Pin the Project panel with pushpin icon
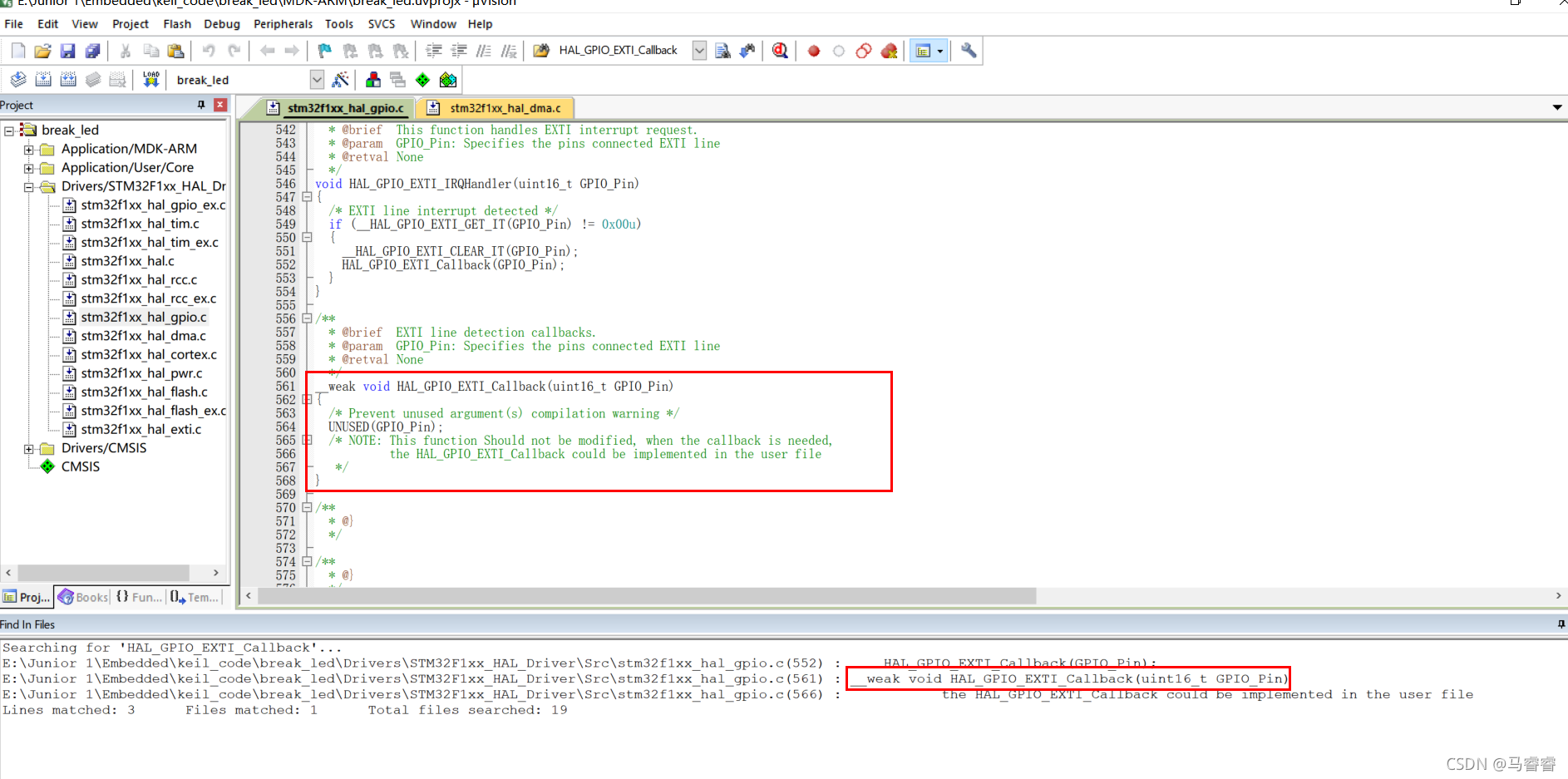This screenshot has height=779, width=1568. point(201,105)
